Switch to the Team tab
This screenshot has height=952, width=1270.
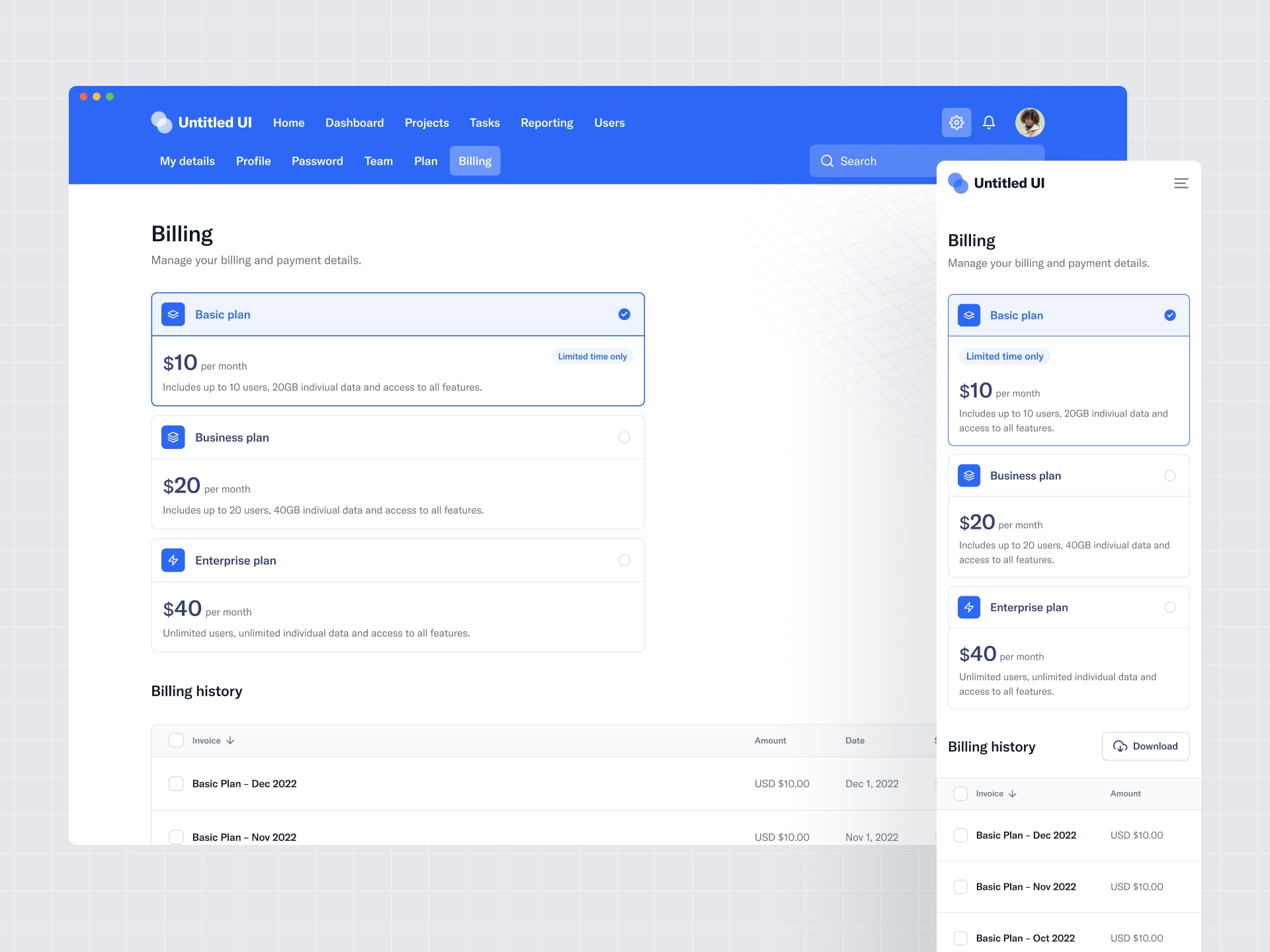[x=378, y=161]
